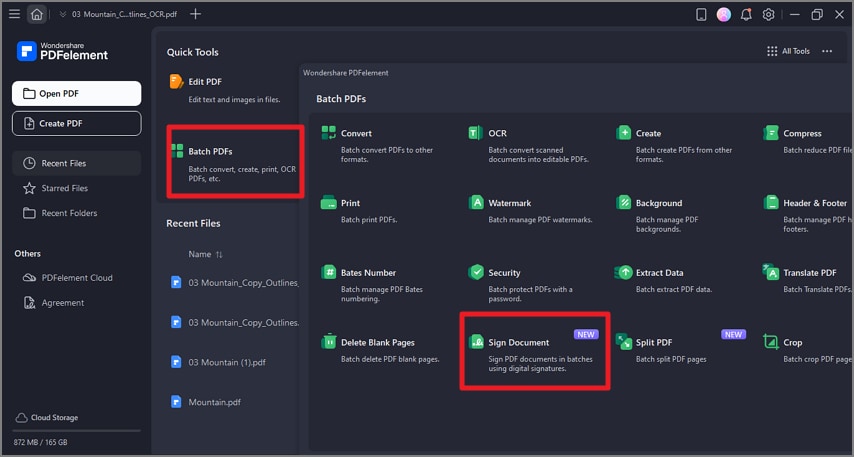Open the batch Bates Number tool
Viewport: 854px width, 457px height.
(367, 272)
